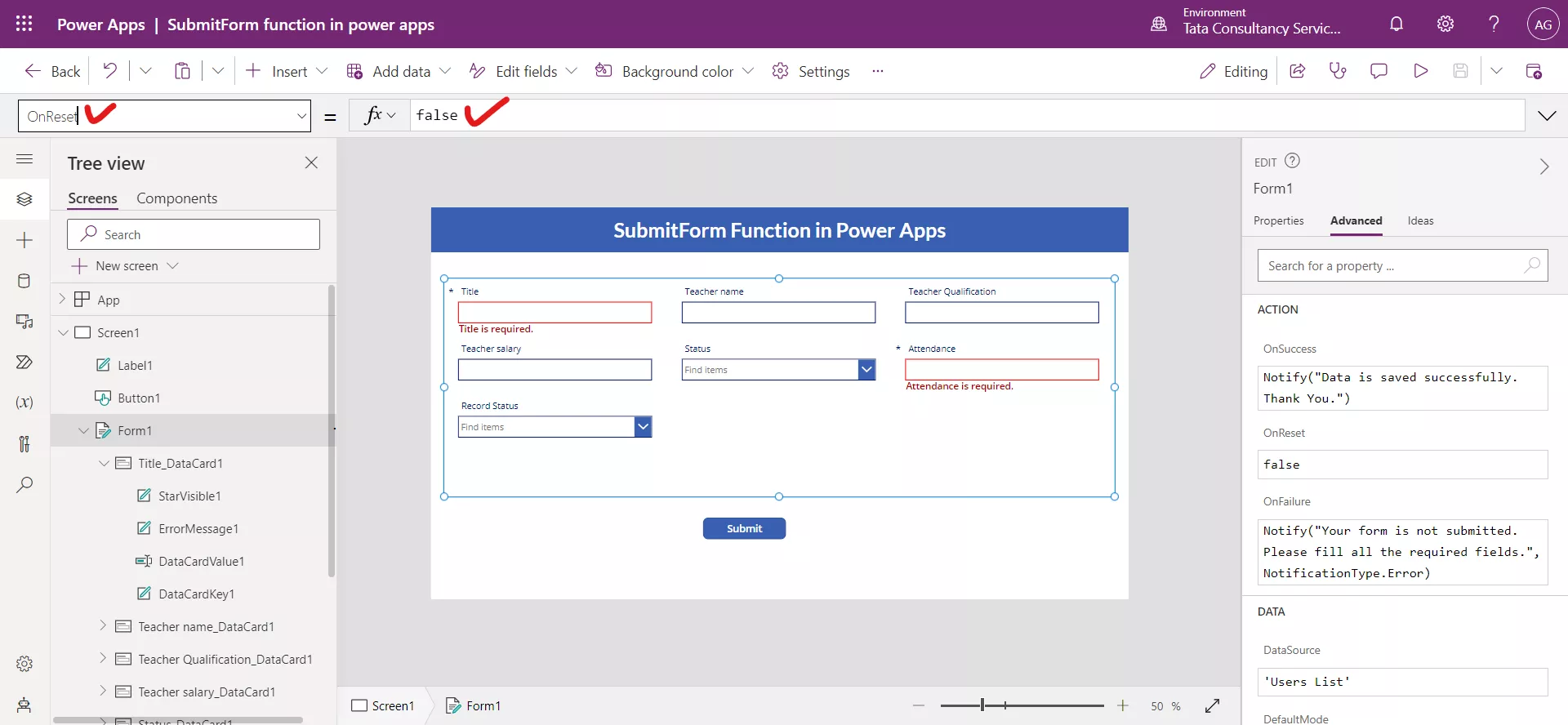Open the Virtual agent icon in rail
Image resolution: width=1568 pixels, height=725 pixels.
click(x=24, y=705)
